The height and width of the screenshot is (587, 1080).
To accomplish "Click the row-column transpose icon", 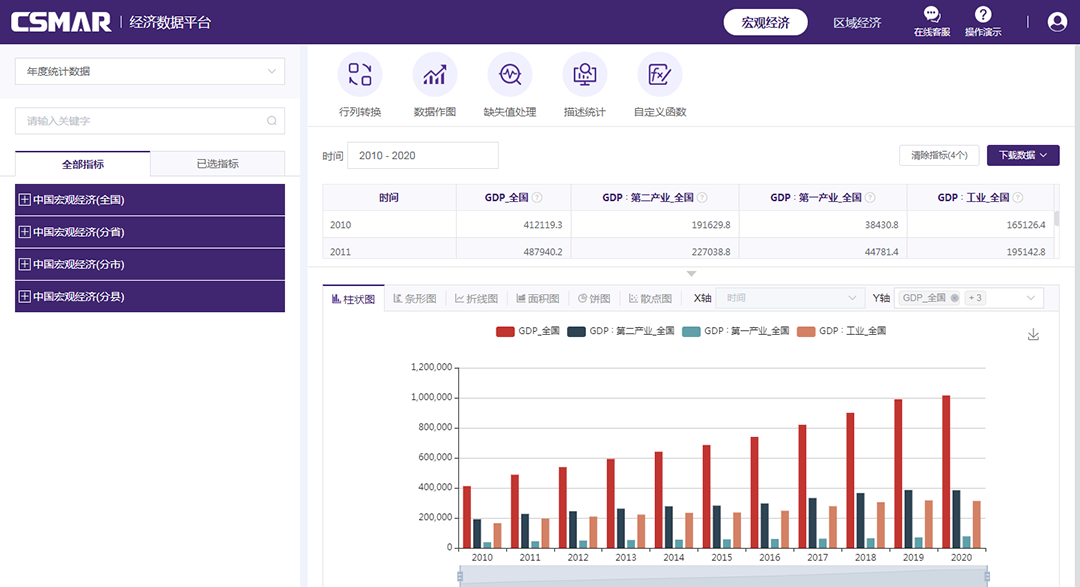I will [360, 75].
